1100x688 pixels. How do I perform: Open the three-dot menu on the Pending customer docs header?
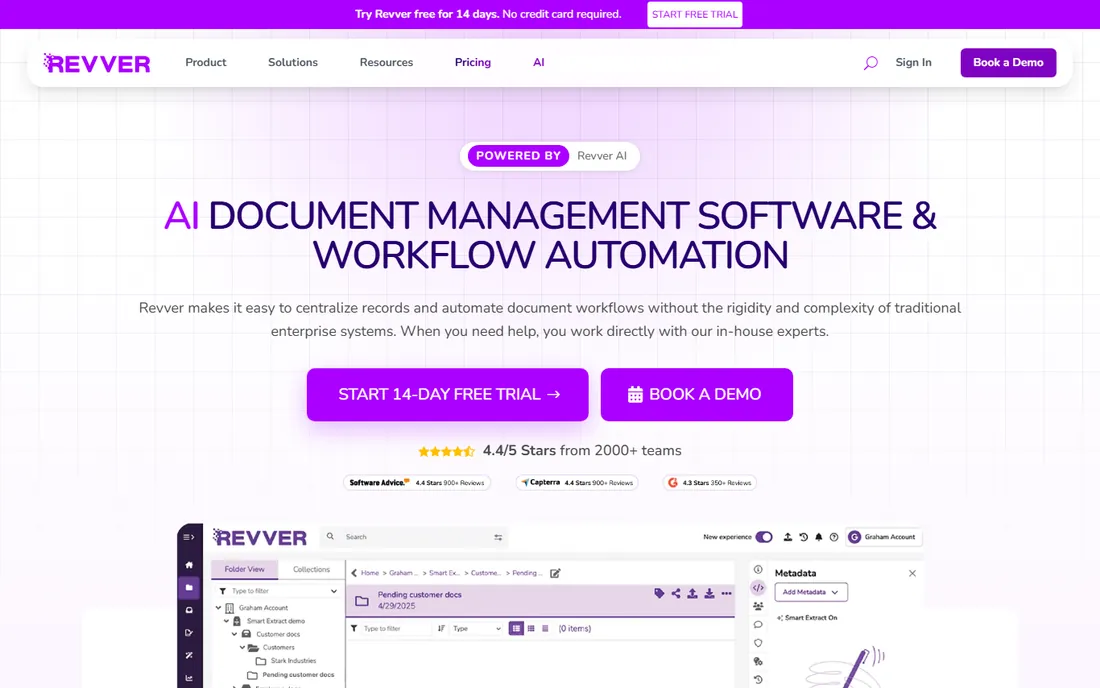point(726,593)
